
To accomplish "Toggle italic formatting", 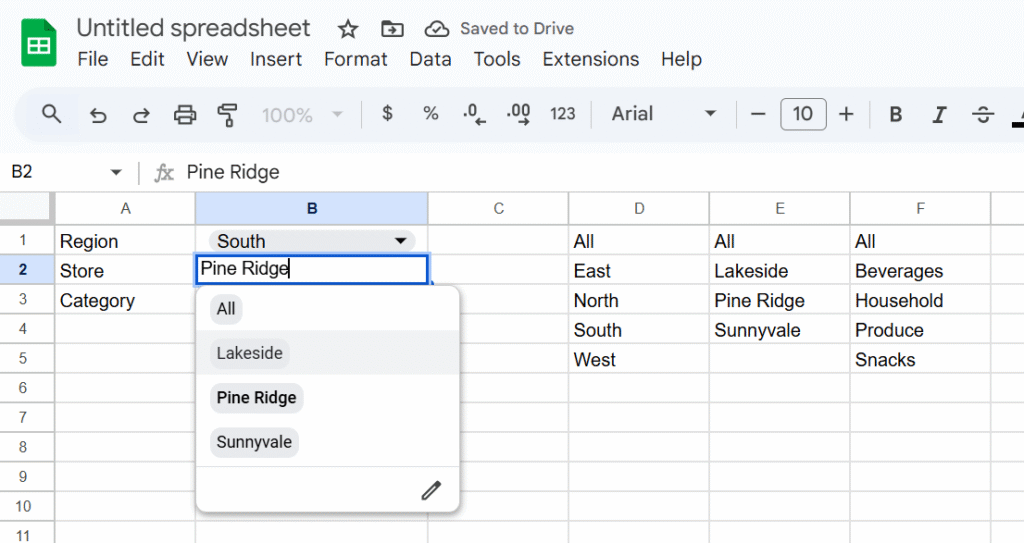I will [x=939, y=115].
